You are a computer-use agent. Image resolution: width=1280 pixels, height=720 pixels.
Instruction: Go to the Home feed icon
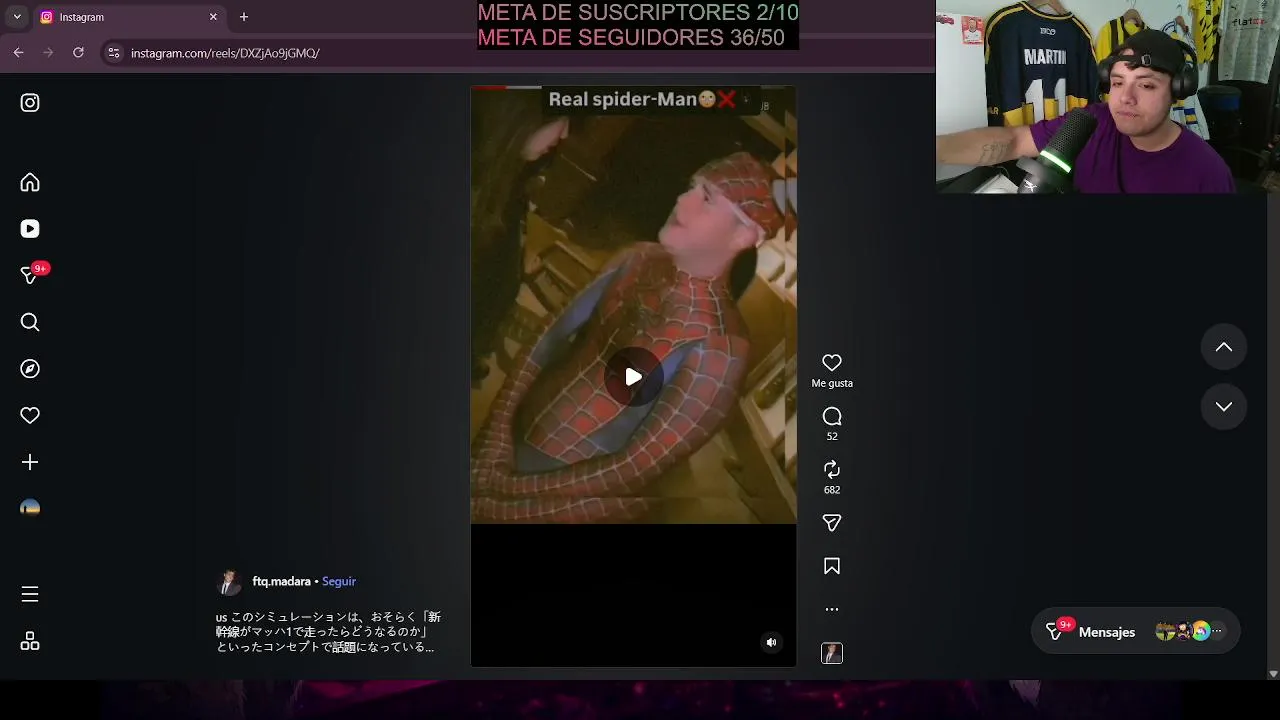(x=30, y=182)
